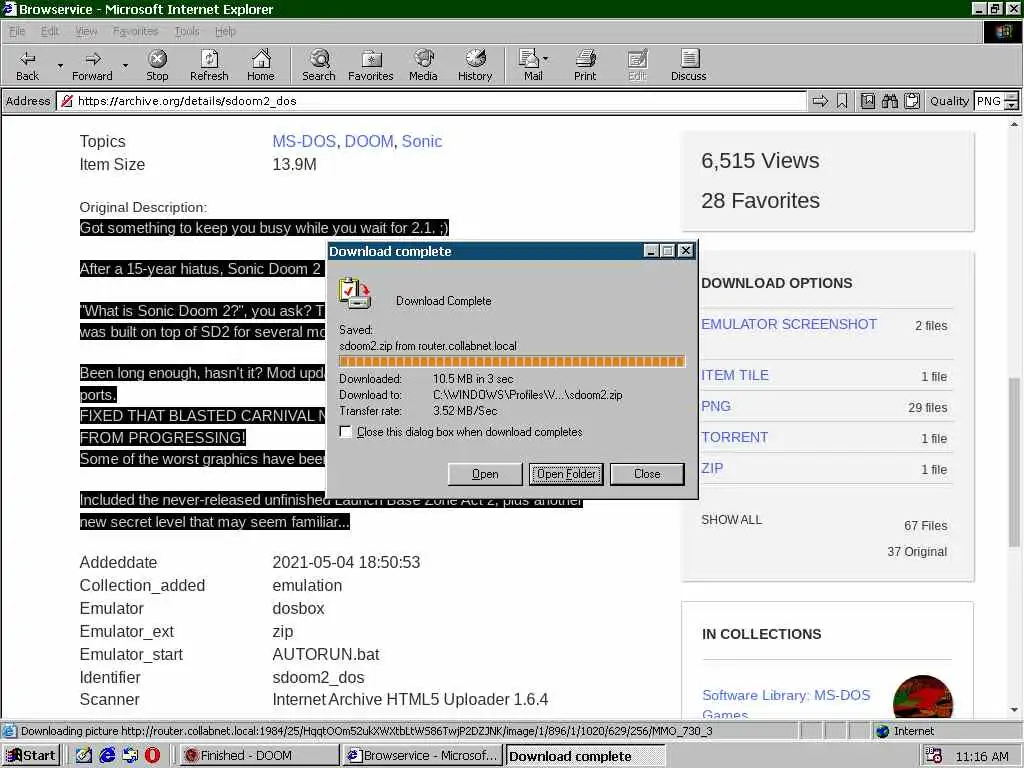The height and width of the screenshot is (768, 1024).
Task: Click SHOW ALL files link
Action: 731,519
